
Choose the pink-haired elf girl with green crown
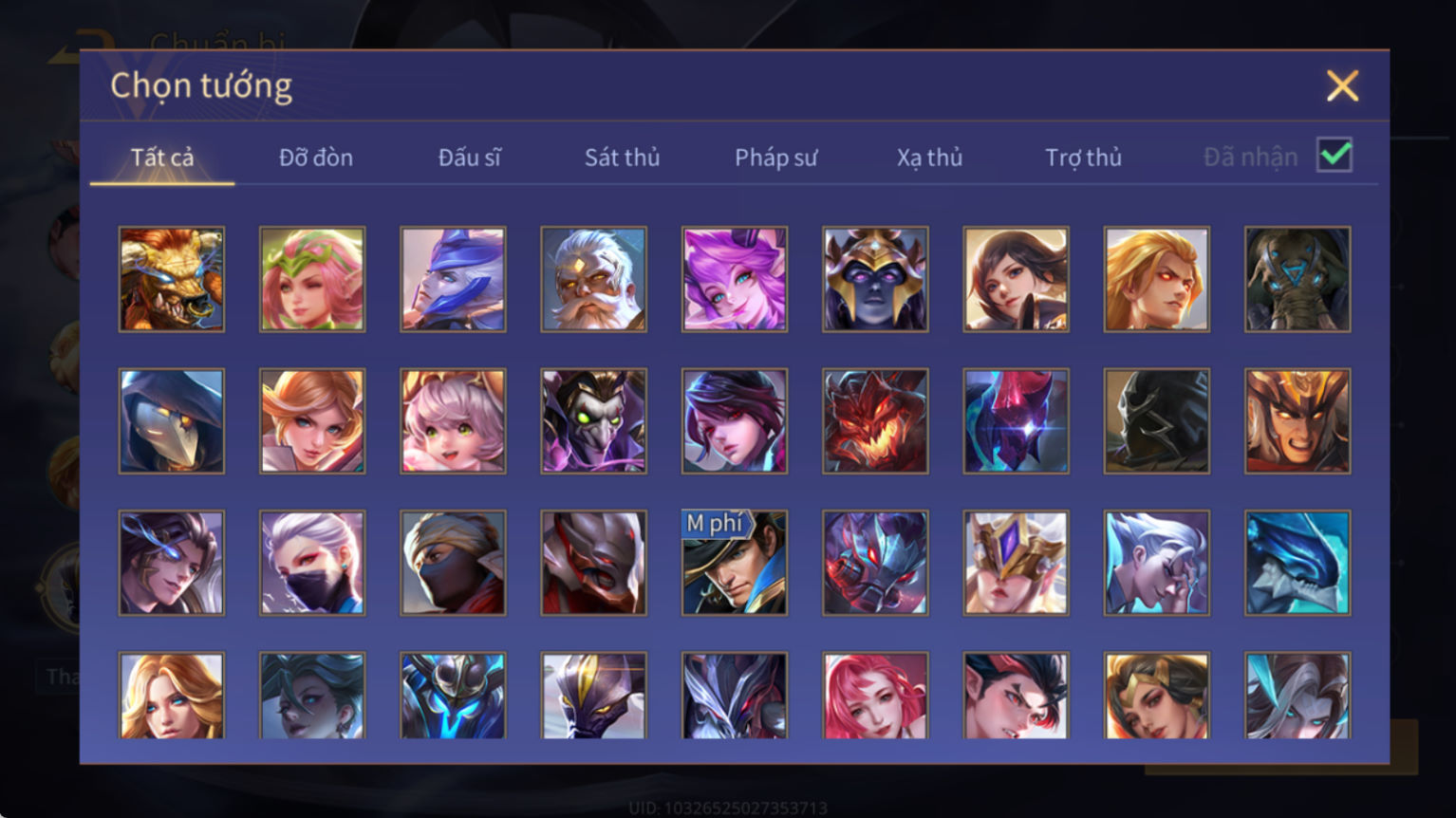coord(312,279)
